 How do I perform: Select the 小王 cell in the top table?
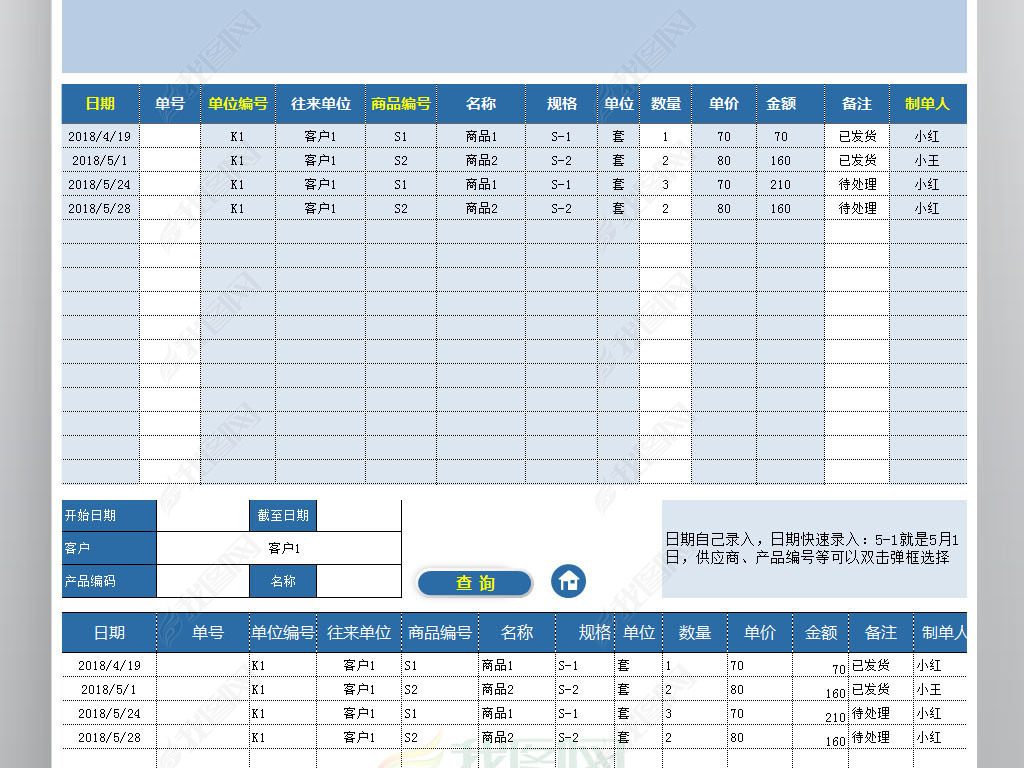(x=927, y=161)
